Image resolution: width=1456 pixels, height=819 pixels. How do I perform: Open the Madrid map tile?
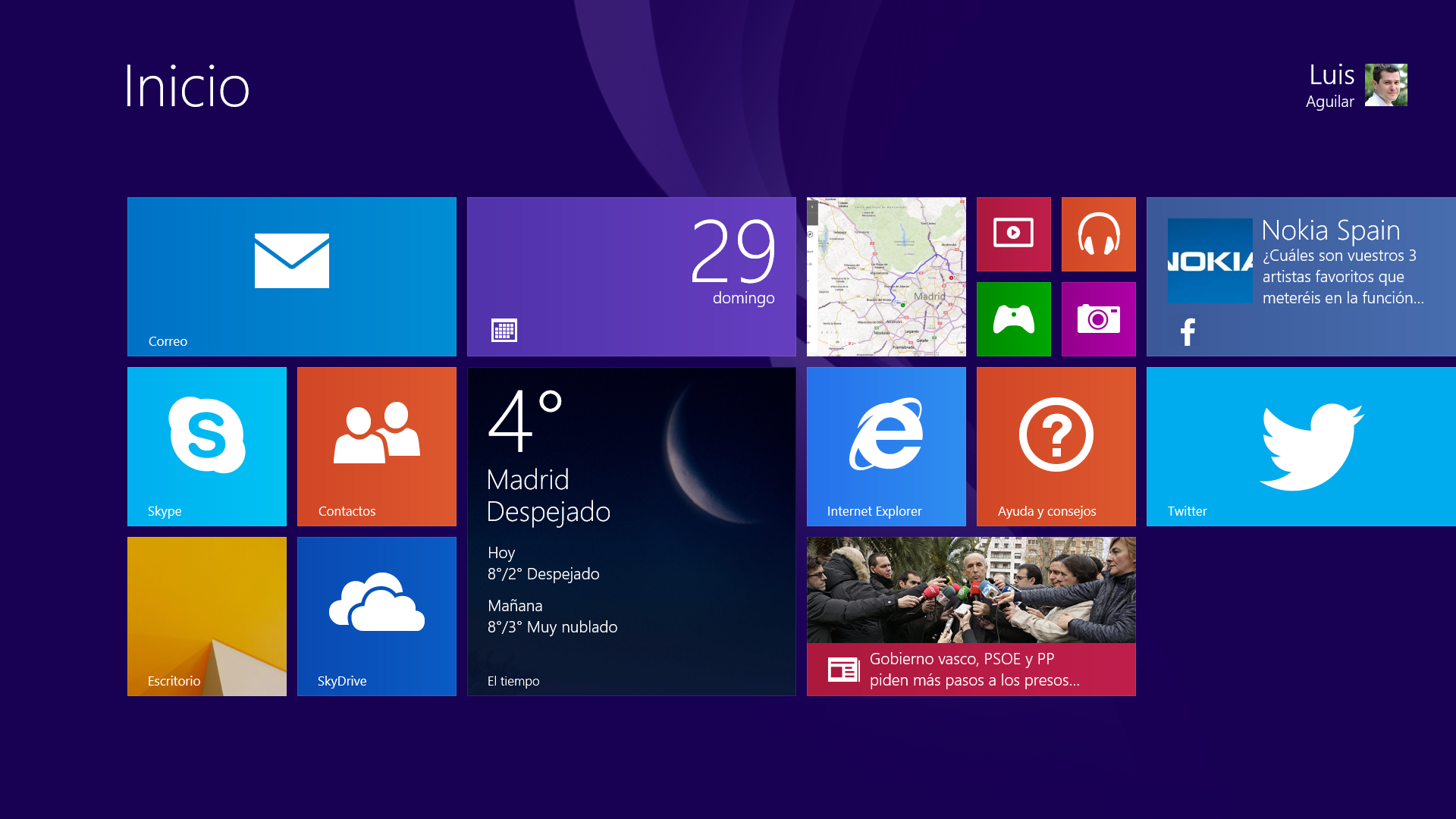tap(886, 277)
